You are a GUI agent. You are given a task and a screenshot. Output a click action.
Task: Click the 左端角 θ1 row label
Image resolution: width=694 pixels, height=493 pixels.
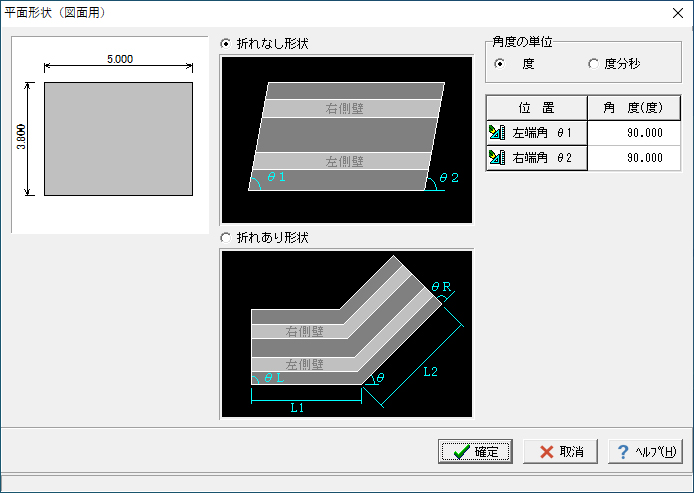(542, 133)
